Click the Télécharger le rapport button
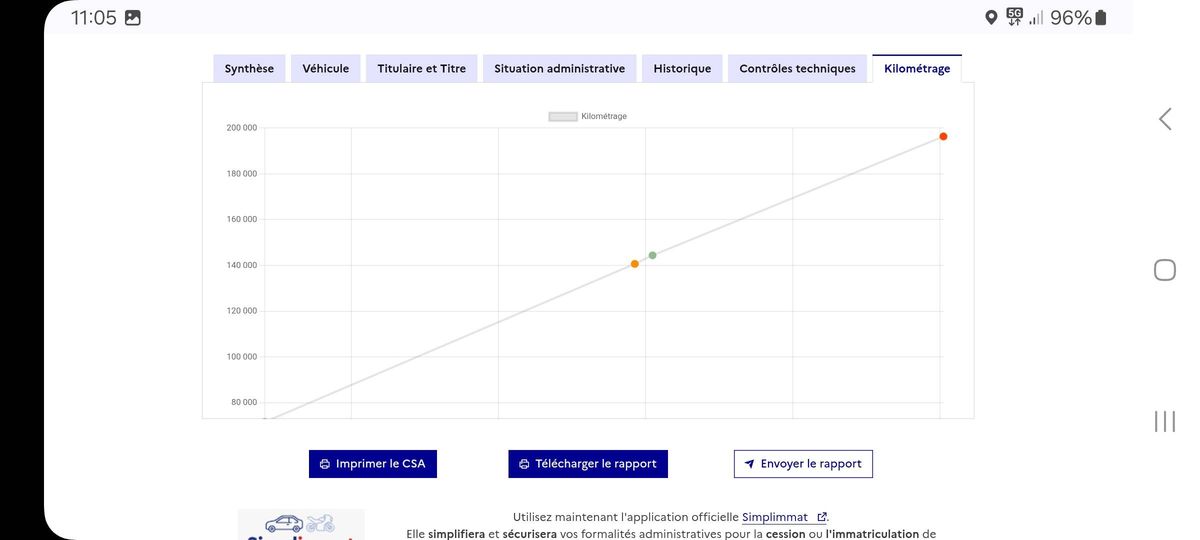 coord(588,464)
